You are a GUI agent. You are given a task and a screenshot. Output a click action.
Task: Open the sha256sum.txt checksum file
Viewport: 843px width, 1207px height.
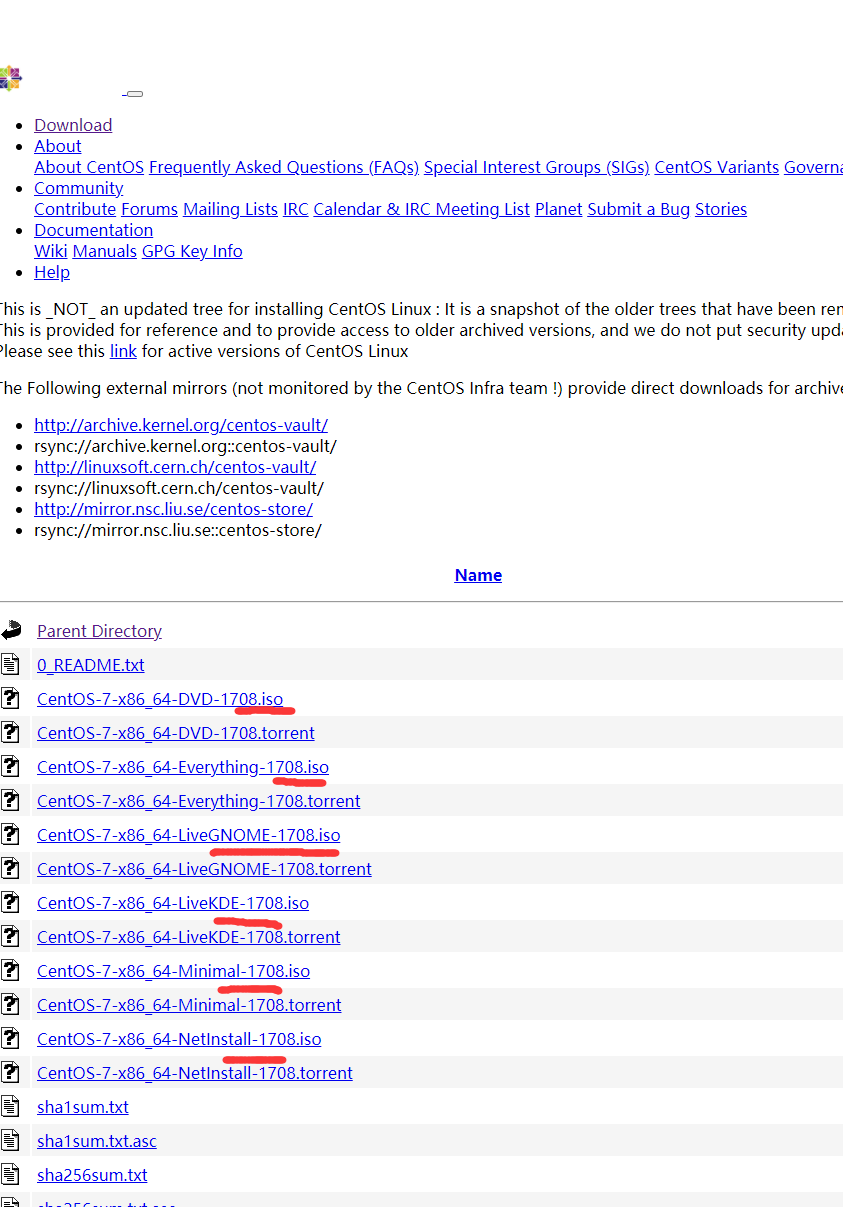[92, 1175]
